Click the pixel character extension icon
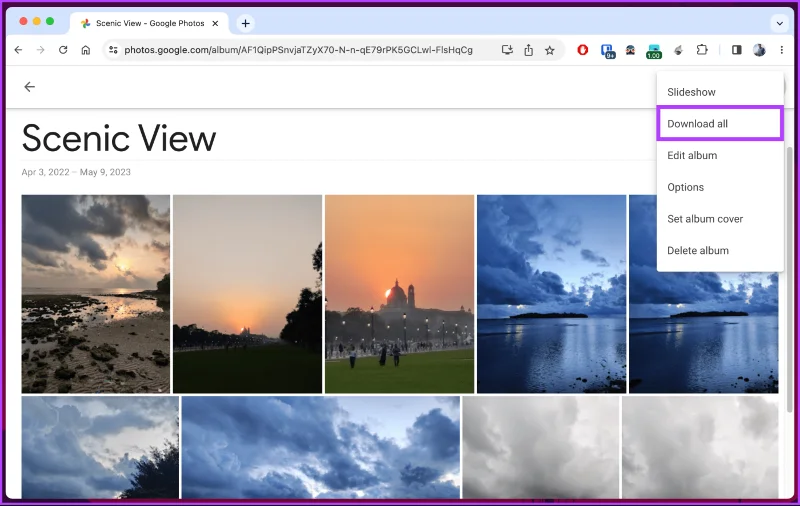This screenshot has height=506, width=800. pyautogui.click(x=630, y=50)
